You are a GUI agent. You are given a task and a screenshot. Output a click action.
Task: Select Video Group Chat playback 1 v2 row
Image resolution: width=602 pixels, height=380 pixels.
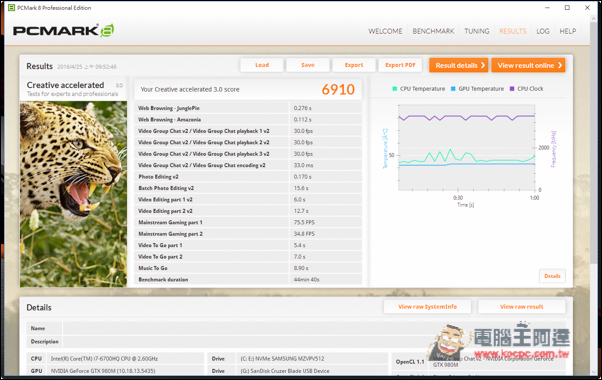tap(248, 131)
